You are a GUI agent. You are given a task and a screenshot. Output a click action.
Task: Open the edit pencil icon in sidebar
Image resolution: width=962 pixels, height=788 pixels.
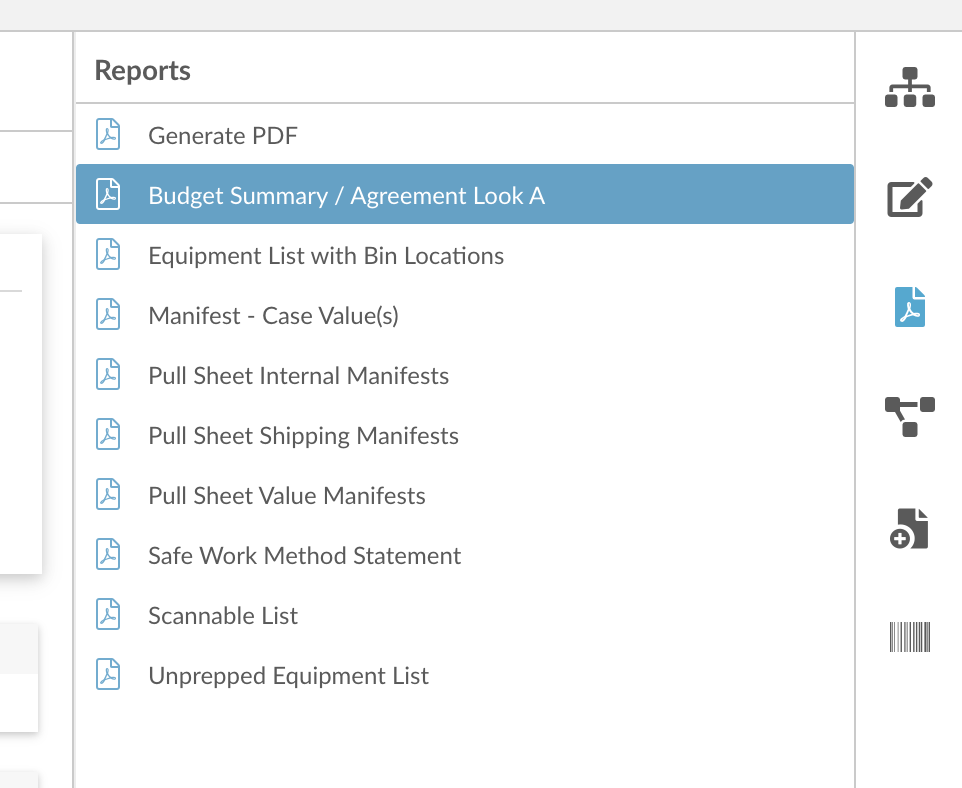coord(910,197)
